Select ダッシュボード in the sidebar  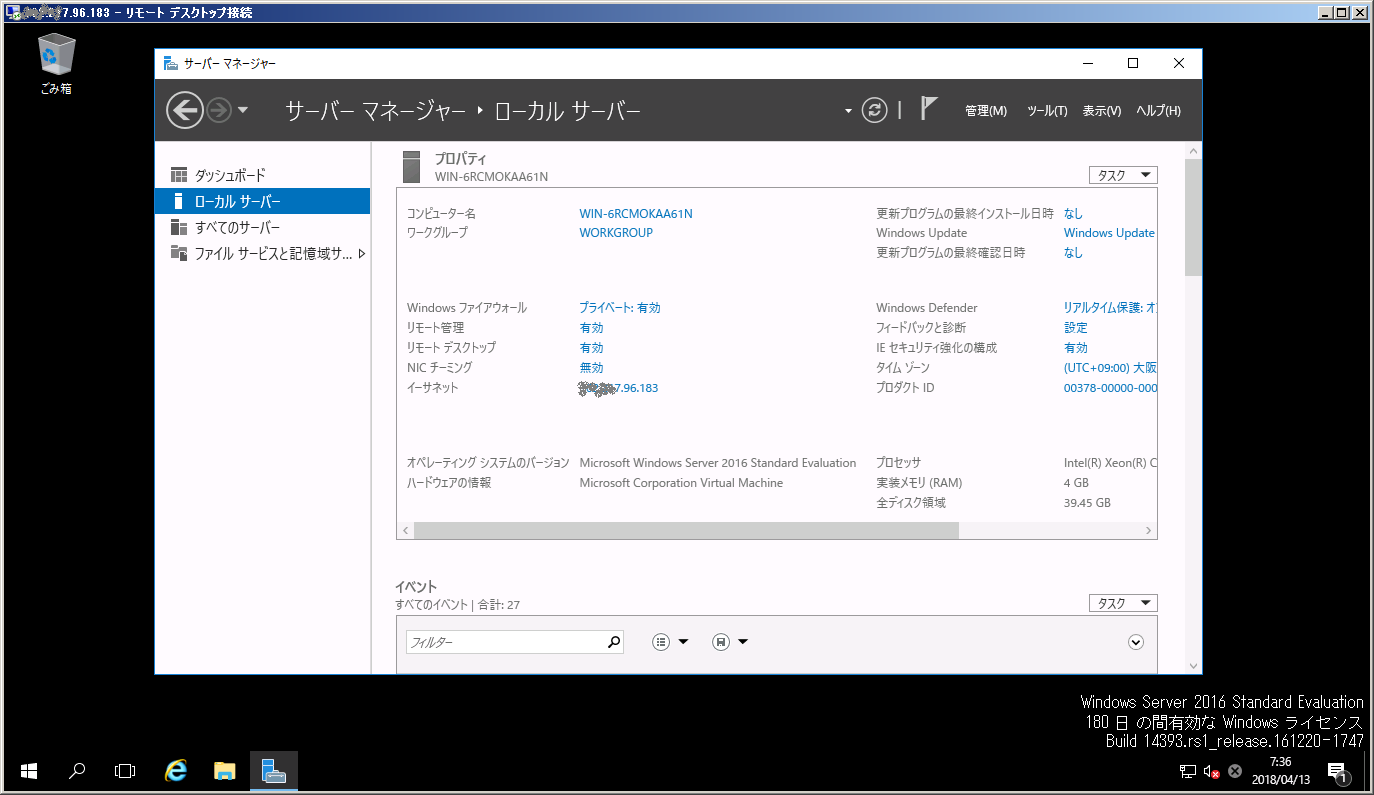(x=262, y=175)
